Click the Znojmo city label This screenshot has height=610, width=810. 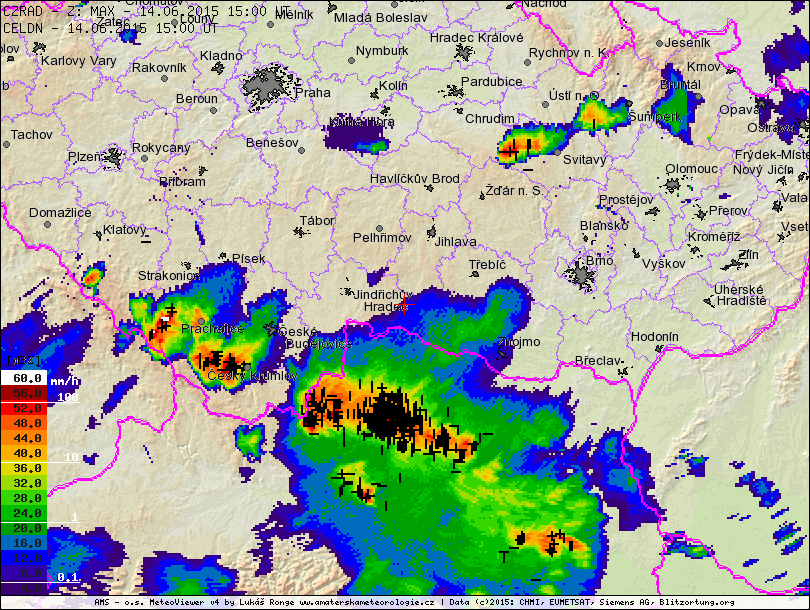coord(518,342)
